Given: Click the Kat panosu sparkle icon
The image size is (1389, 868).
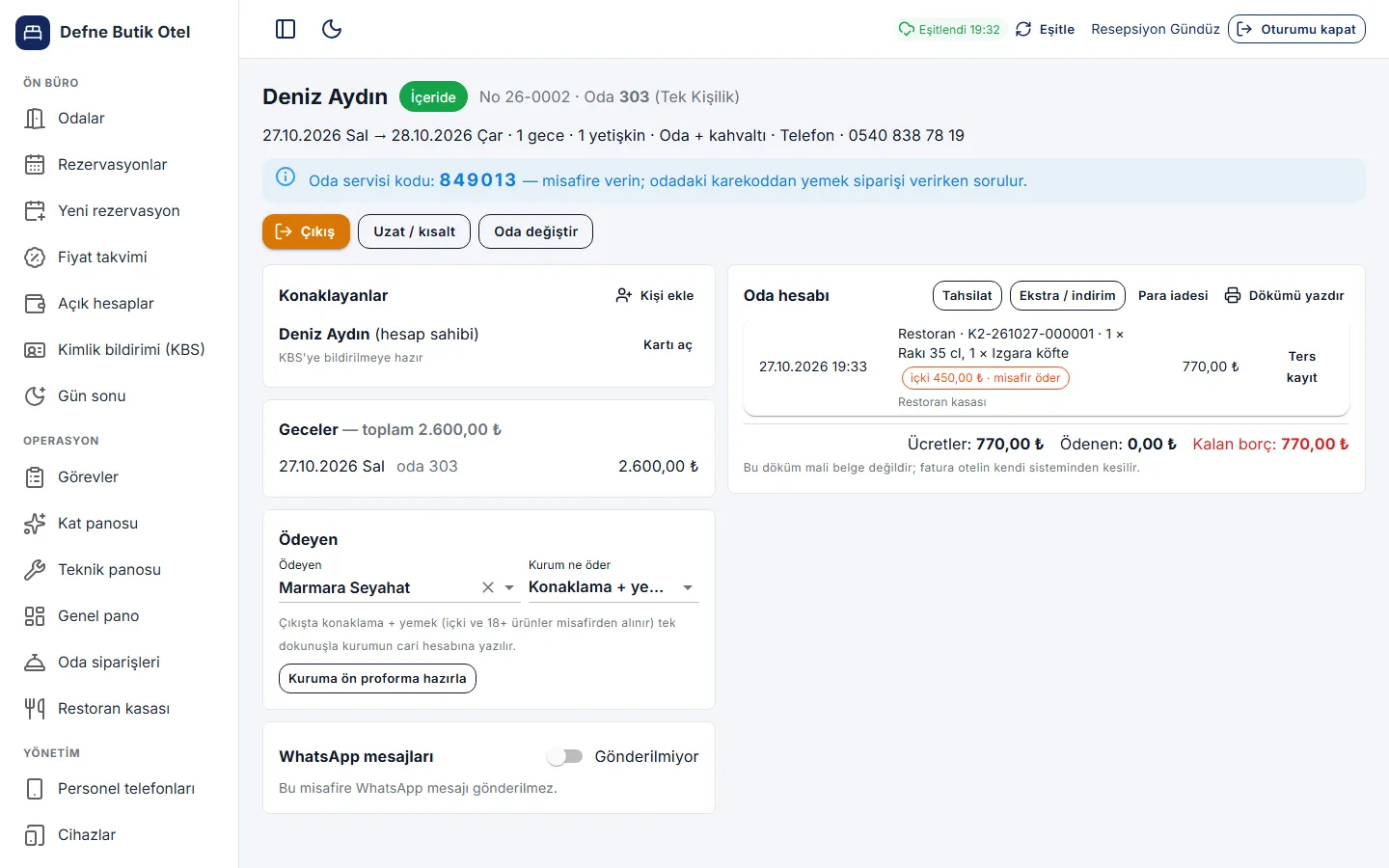Looking at the screenshot, I should click(35, 524).
